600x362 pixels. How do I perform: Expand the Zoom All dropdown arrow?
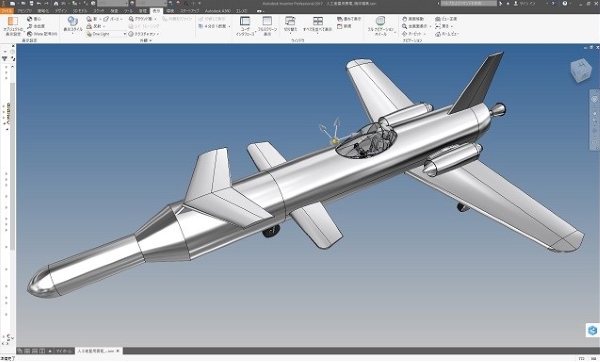430,26
